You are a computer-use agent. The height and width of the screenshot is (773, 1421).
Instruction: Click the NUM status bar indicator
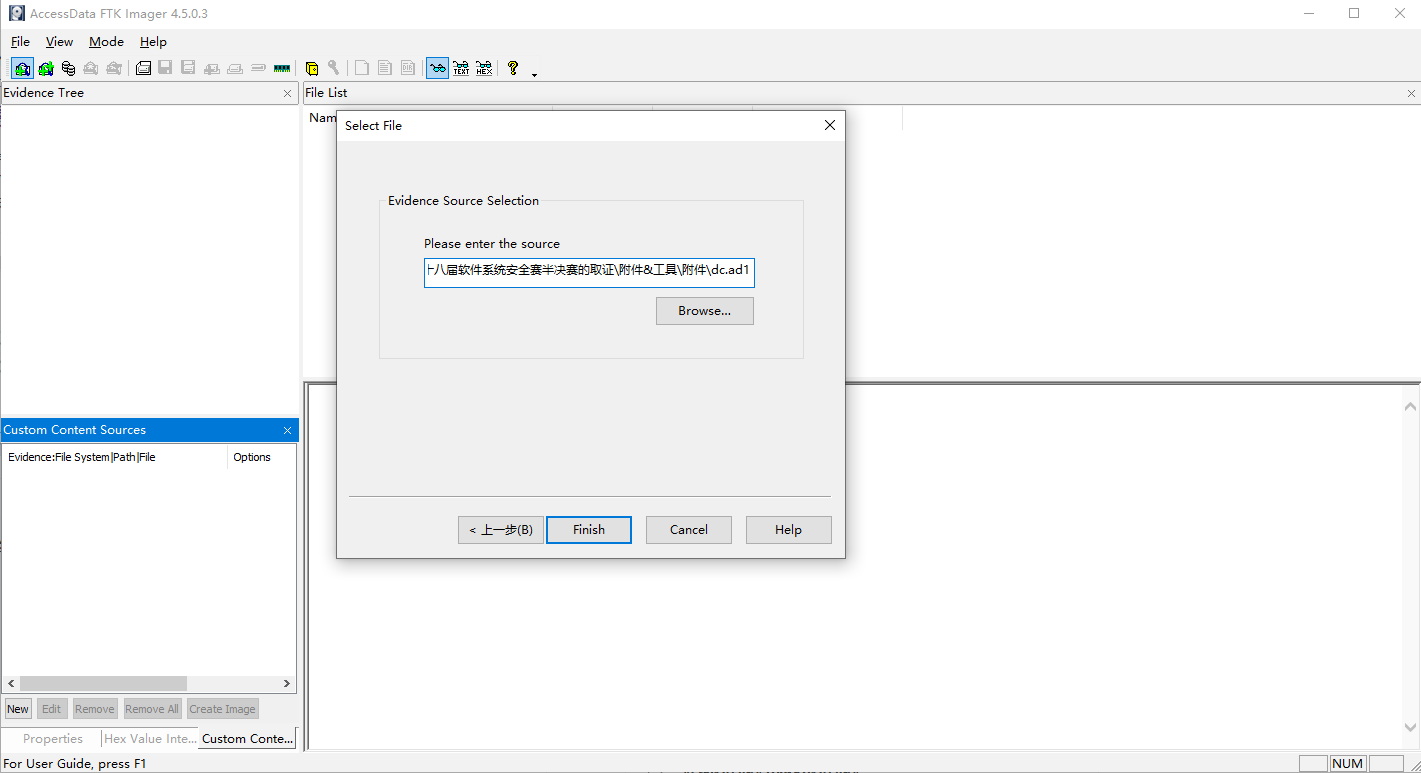[1347, 763]
